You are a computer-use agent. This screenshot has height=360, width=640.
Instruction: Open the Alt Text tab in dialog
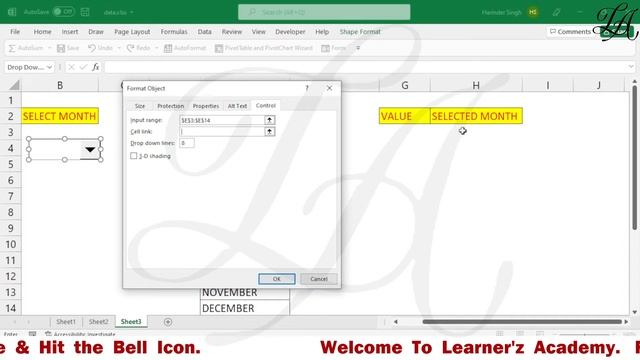tap(237, 106)
